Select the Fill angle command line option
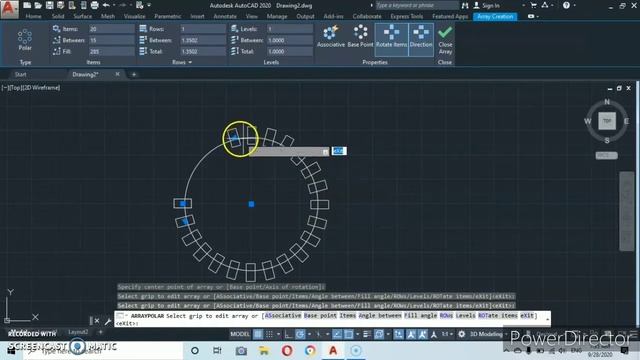The width and height of the screenshot is (640, 360). 420,316
